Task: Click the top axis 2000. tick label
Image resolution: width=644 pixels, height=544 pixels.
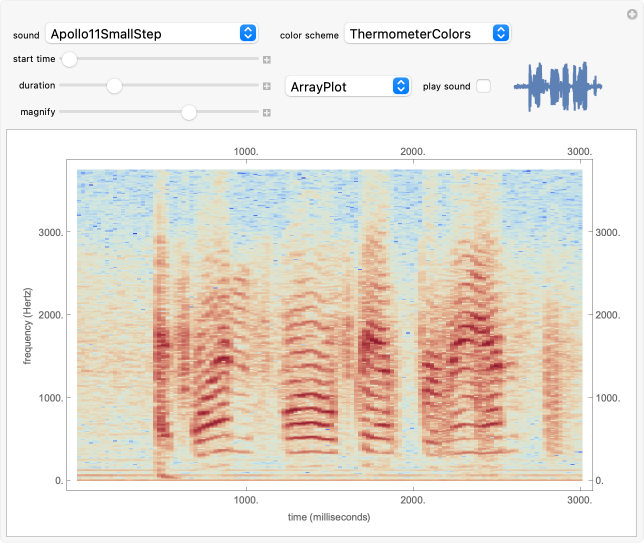Action: [x=412, y=151]
